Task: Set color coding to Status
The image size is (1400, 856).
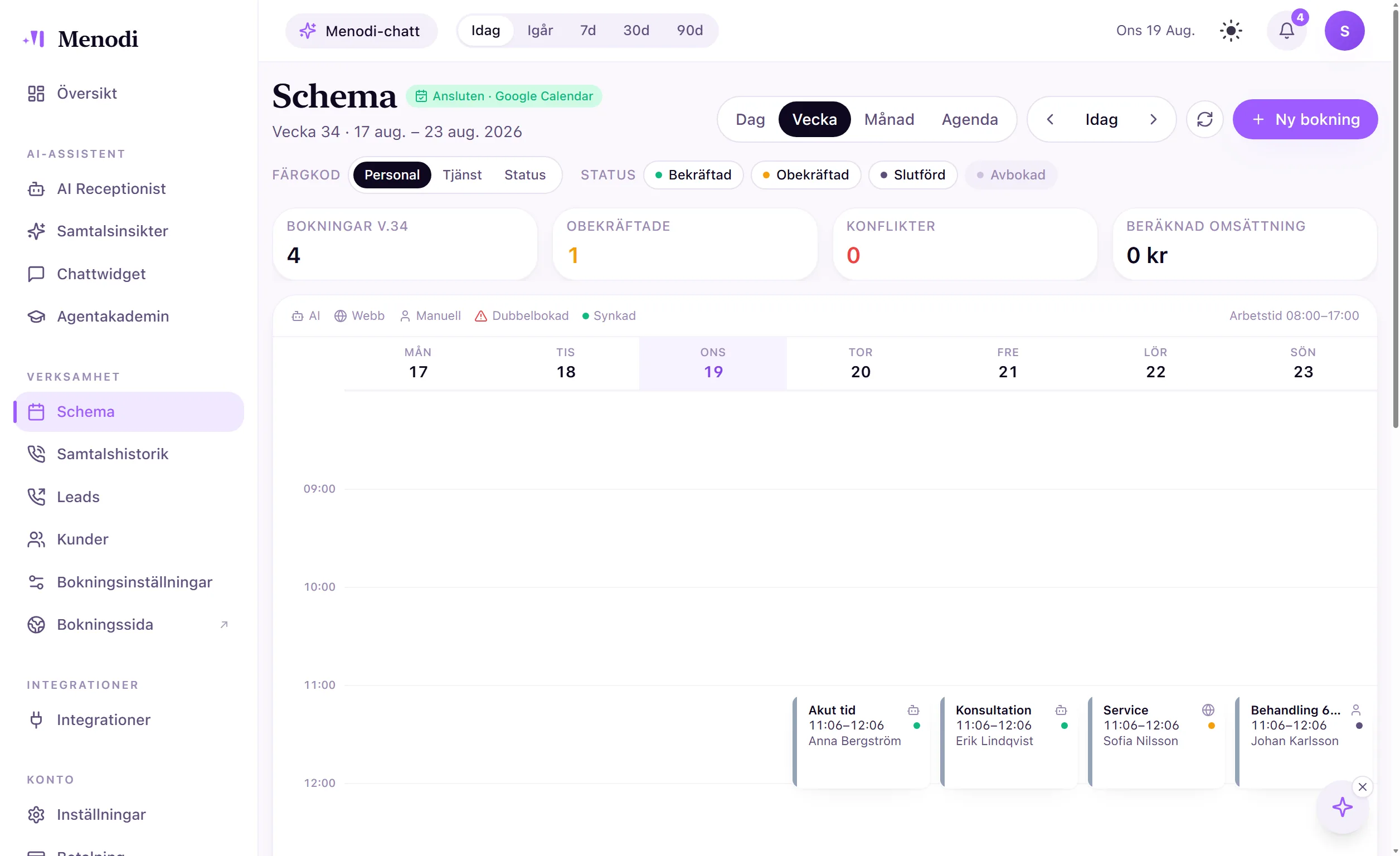Action: [524, 175]
